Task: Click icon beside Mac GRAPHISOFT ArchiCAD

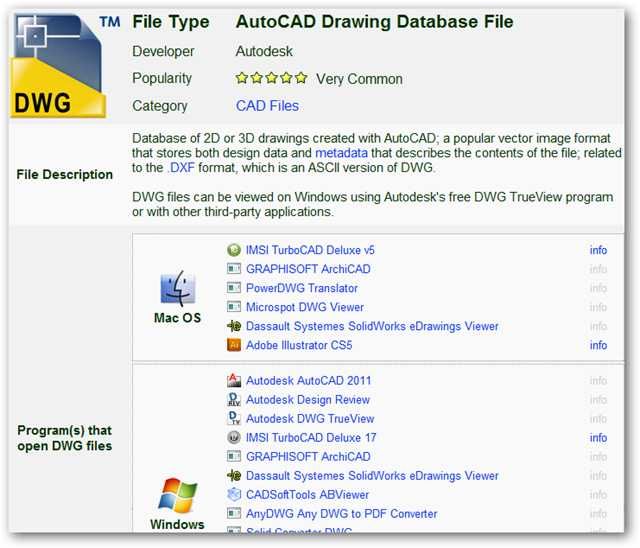Action: click(x=234, y=268)
